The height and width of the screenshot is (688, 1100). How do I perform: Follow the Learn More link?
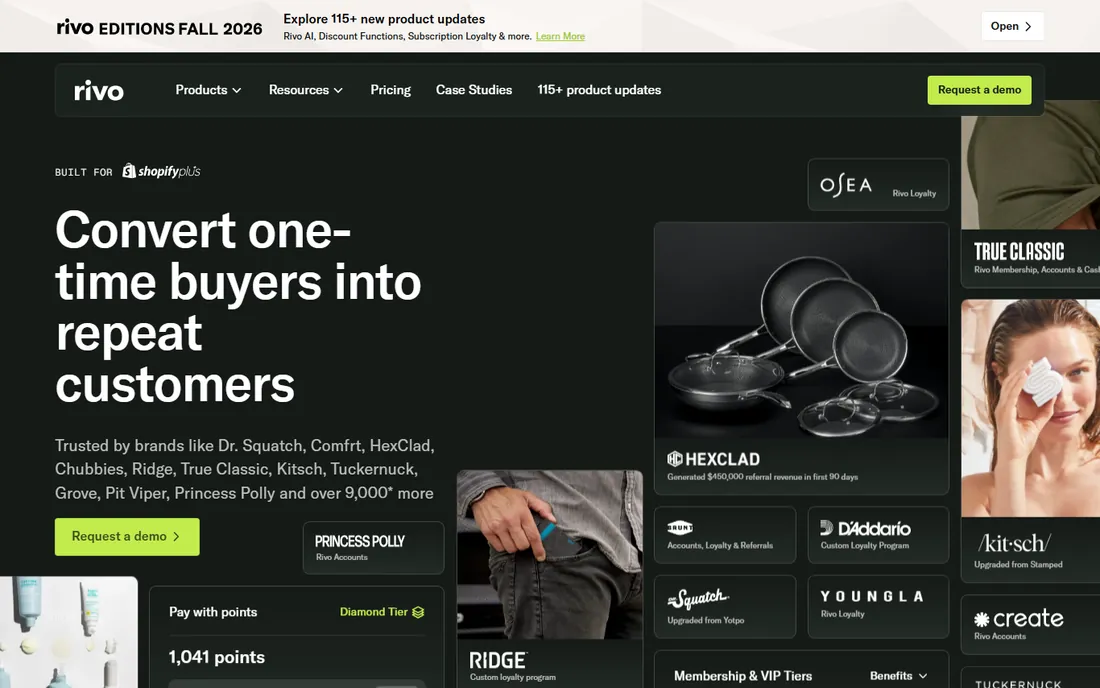pyautogui.click(x=560, y=36)
